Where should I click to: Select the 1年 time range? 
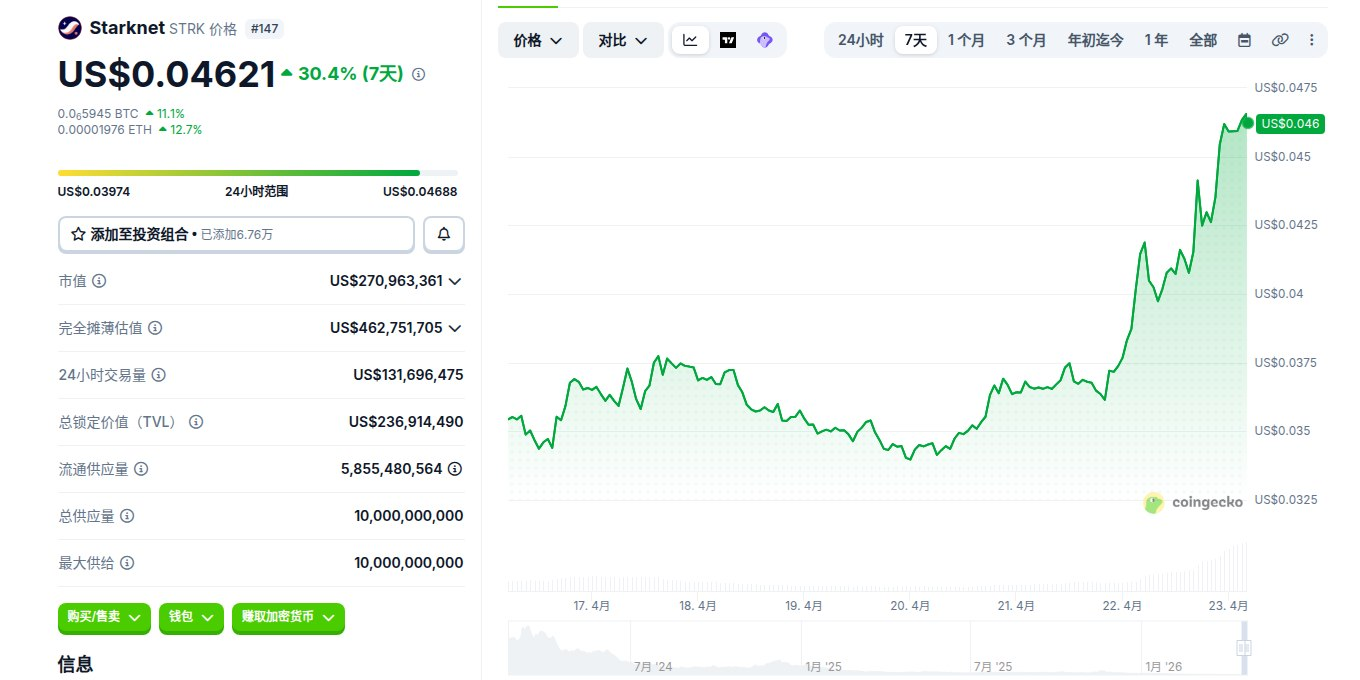[x=1156, y=40]
